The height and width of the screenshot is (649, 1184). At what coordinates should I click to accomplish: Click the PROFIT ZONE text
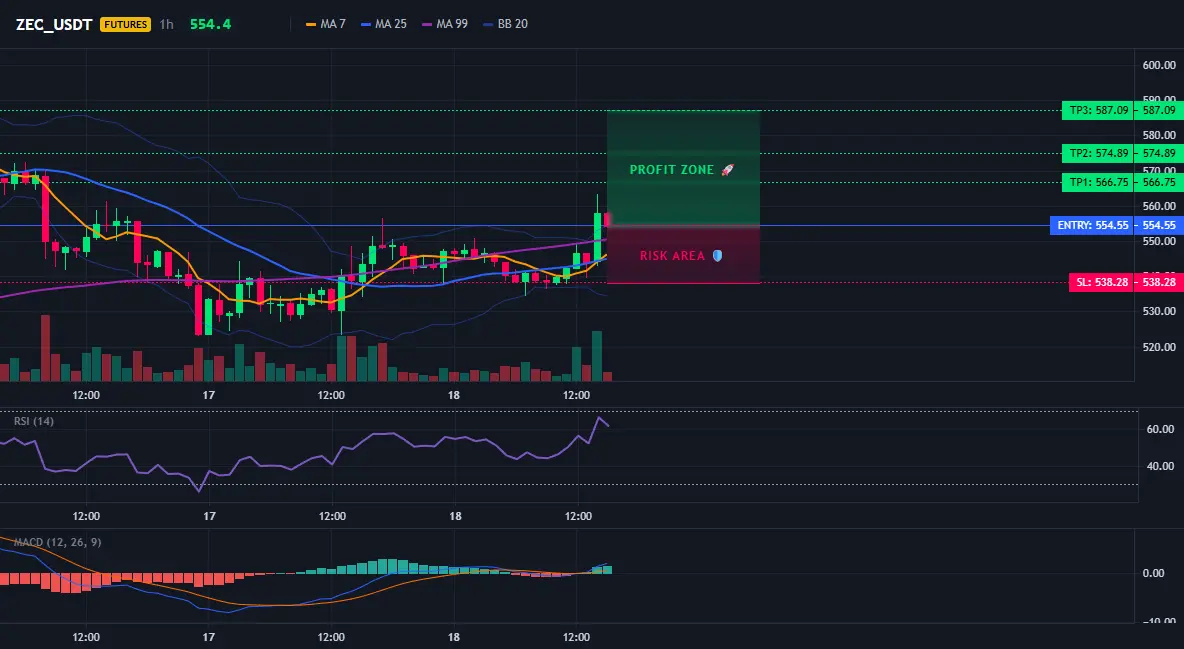[672, 170]
